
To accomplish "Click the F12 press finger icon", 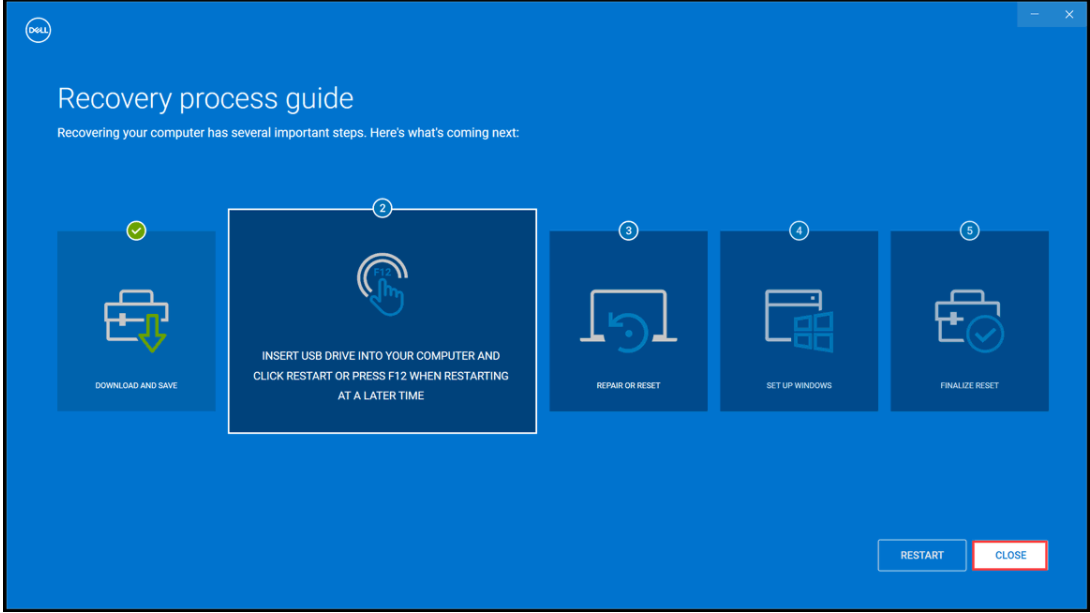I will (x=382, y=284).
